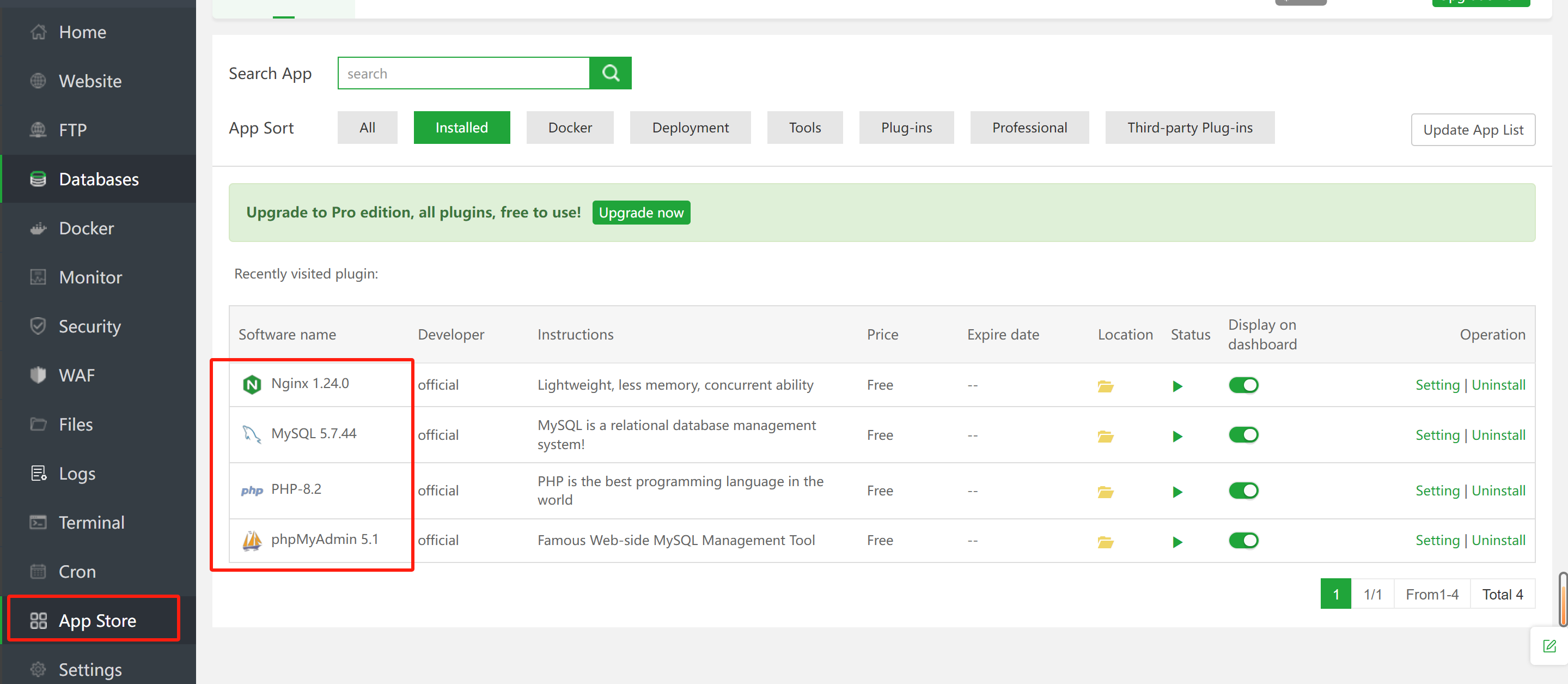Focus the Search App input field
Viewport: 1568px width, 684px height.
pos(464,73)
